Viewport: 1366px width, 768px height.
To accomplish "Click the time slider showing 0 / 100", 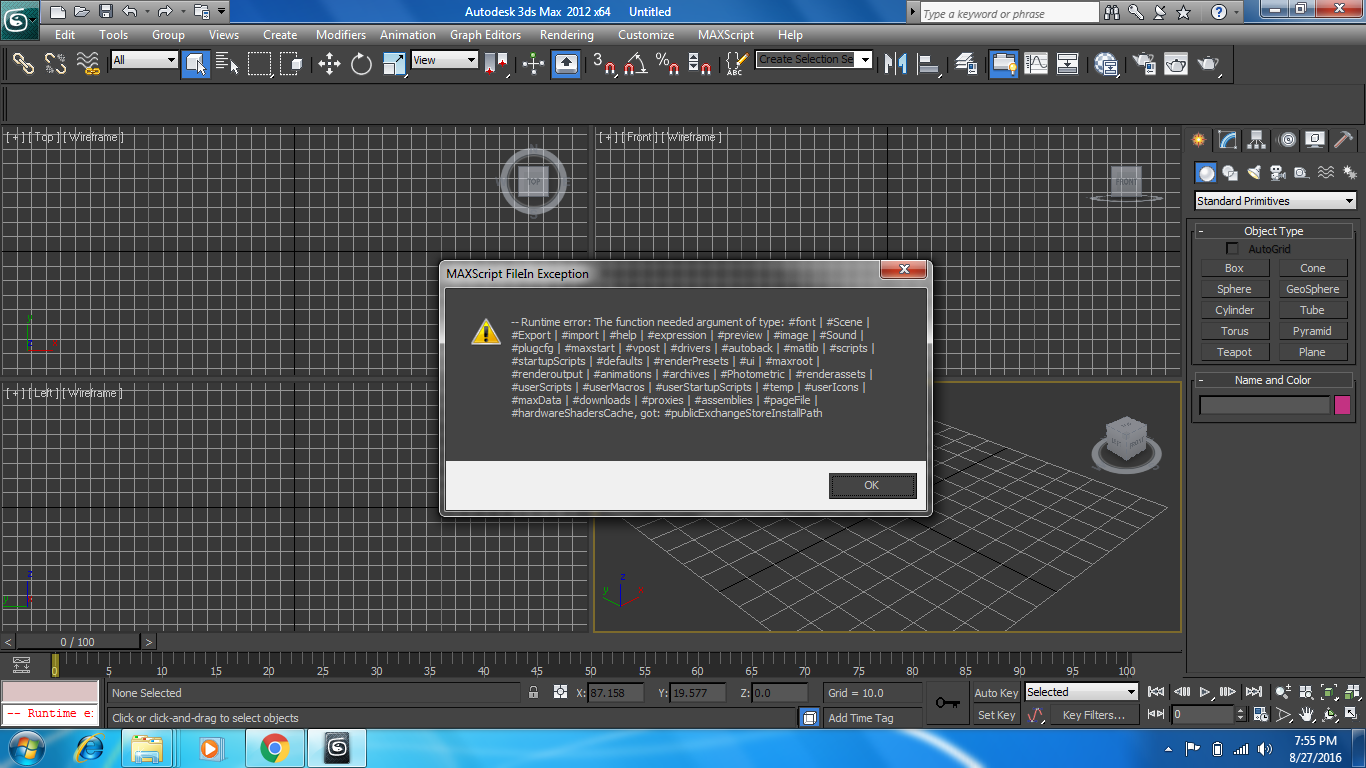I will [x=78, y=642].
